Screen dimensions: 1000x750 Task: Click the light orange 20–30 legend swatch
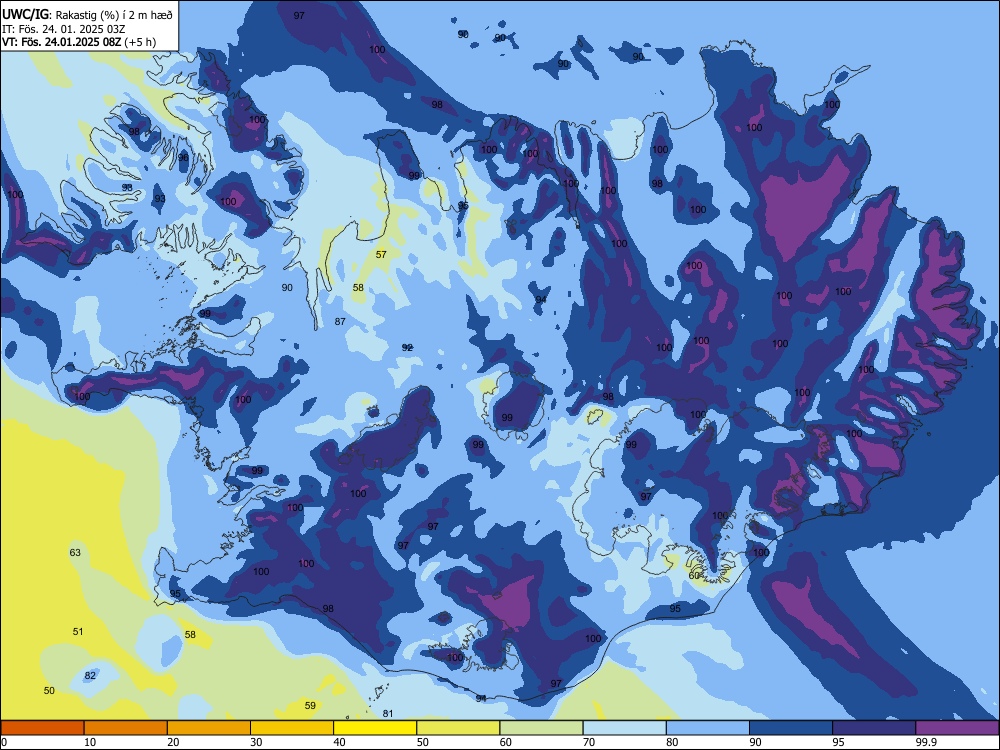point(209,728)
